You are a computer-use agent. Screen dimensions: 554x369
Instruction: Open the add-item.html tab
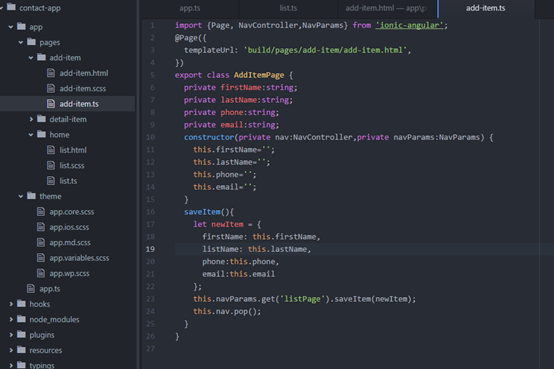click(x=386, y=8)
